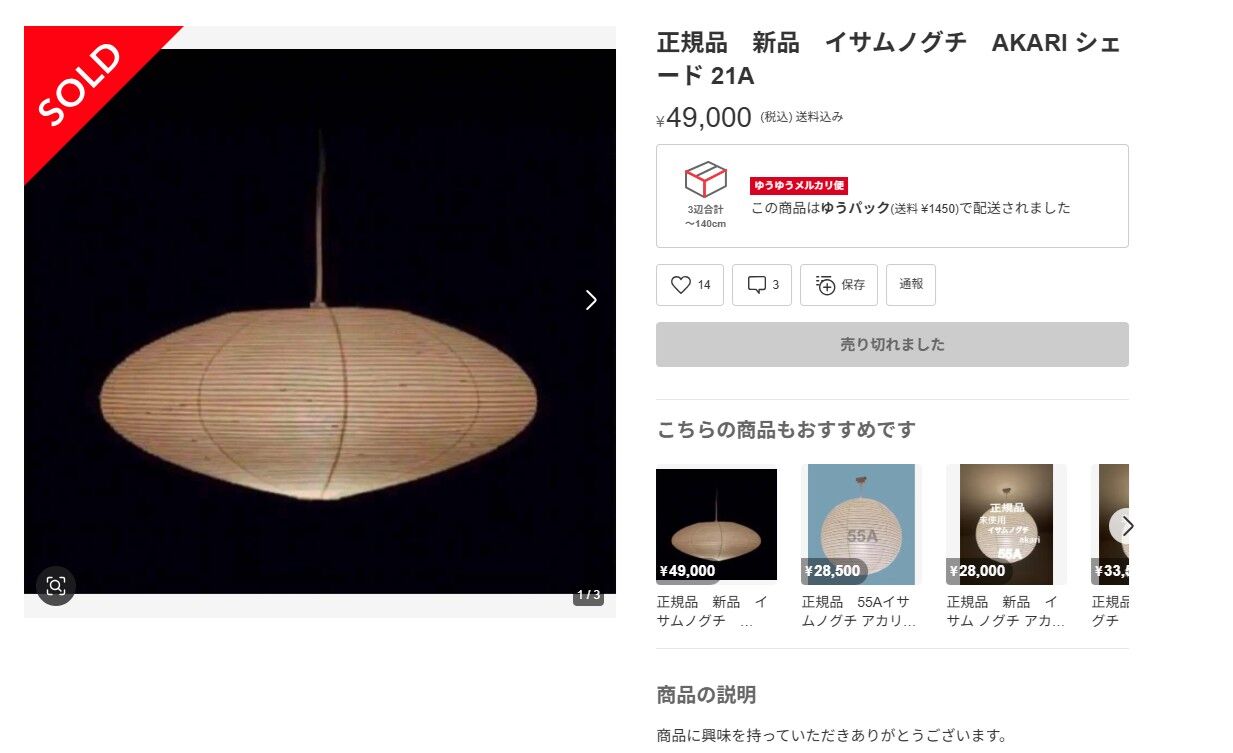Show more recommended items arrow
The image size is (1233, 753).
point(1127,526)
